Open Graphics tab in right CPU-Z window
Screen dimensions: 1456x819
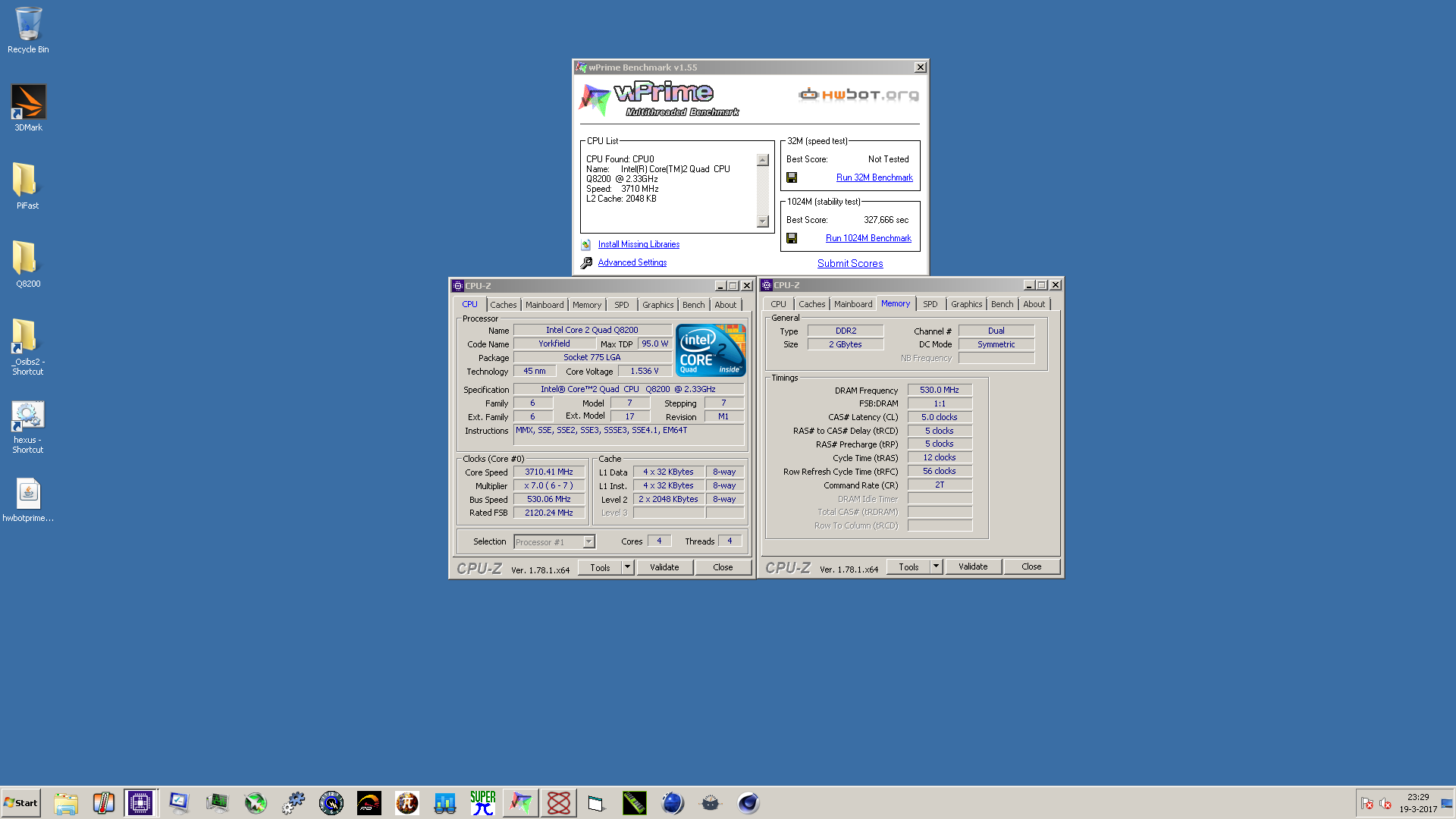pyautogui.click(x=966, y=304)
